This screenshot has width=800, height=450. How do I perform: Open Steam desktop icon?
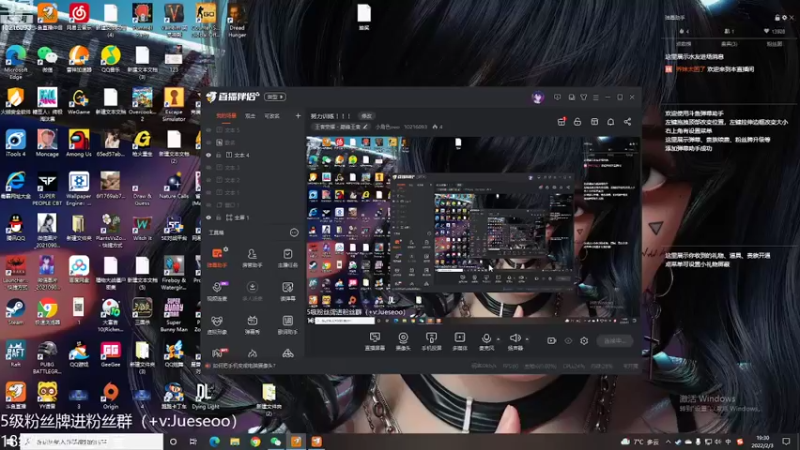point(15,312)
